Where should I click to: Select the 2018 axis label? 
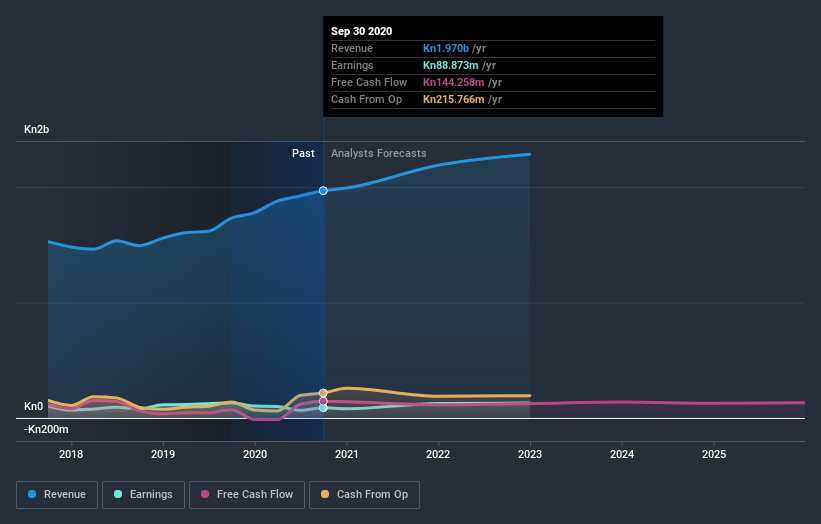pos(71,454)
